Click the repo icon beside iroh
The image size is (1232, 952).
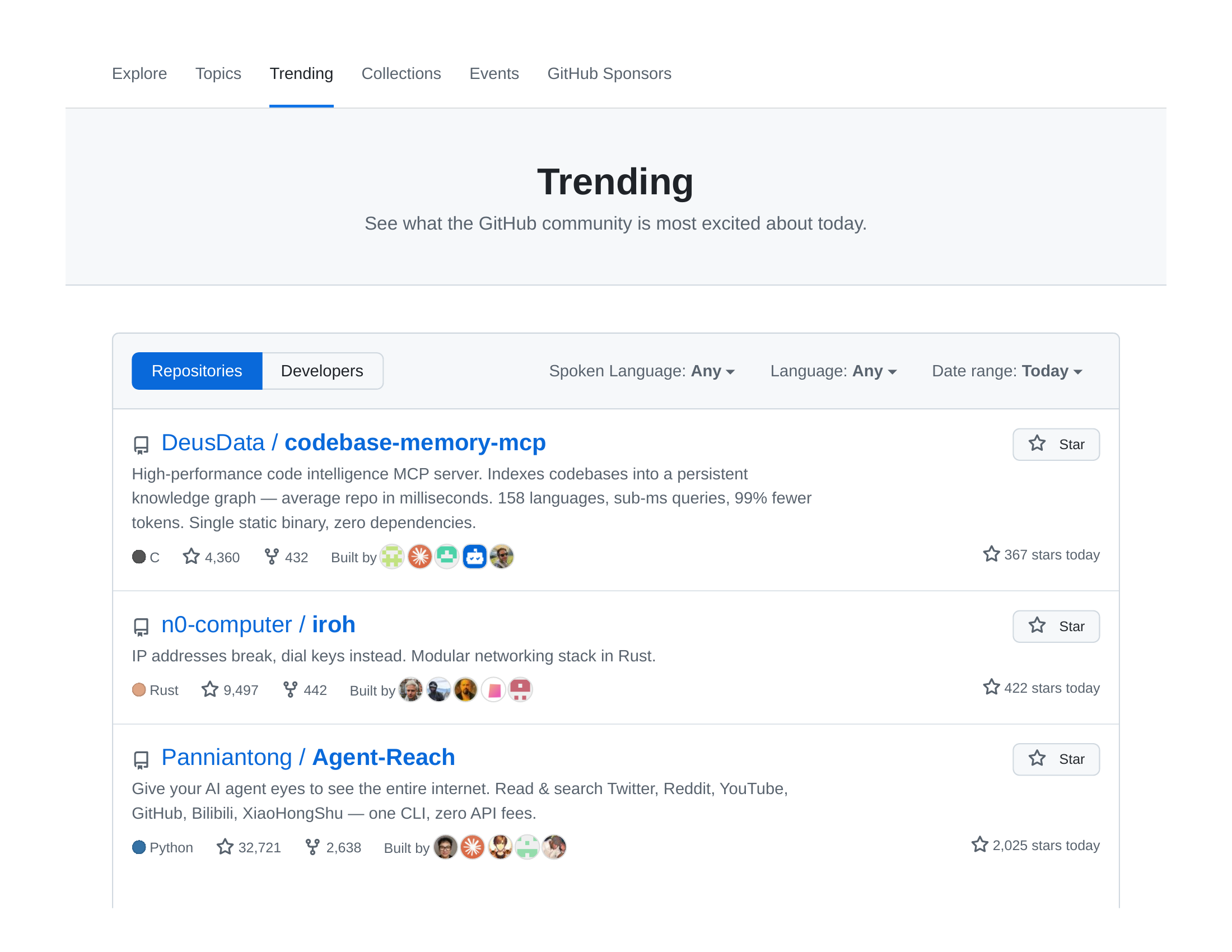click(141, 627)
